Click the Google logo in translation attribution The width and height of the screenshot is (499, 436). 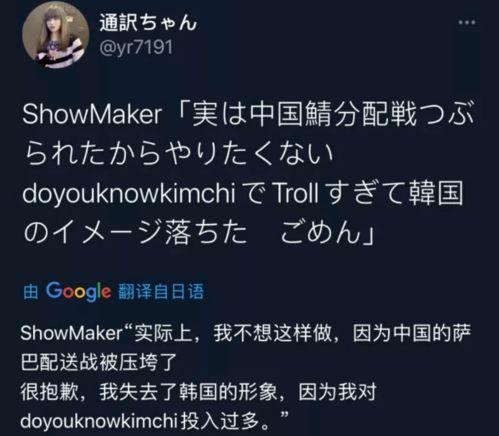click(x=78, y=291)
